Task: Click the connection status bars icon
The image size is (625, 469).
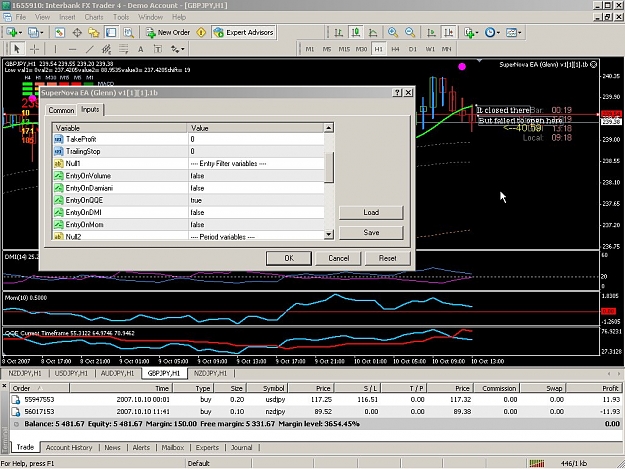Action: click(537, 463)
